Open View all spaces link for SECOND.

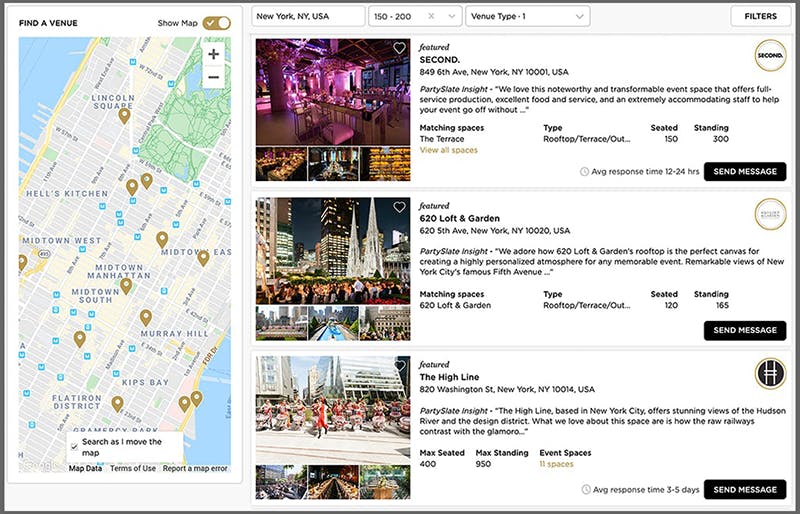point(448,150)
